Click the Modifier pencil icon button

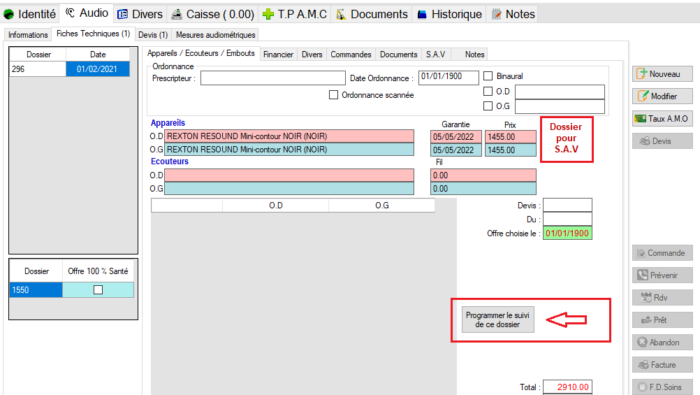(662, 96)
